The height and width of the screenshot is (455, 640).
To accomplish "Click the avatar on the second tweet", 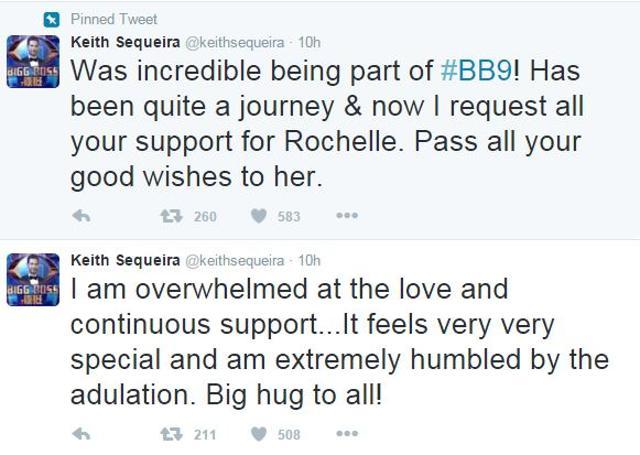I will 33,280.
